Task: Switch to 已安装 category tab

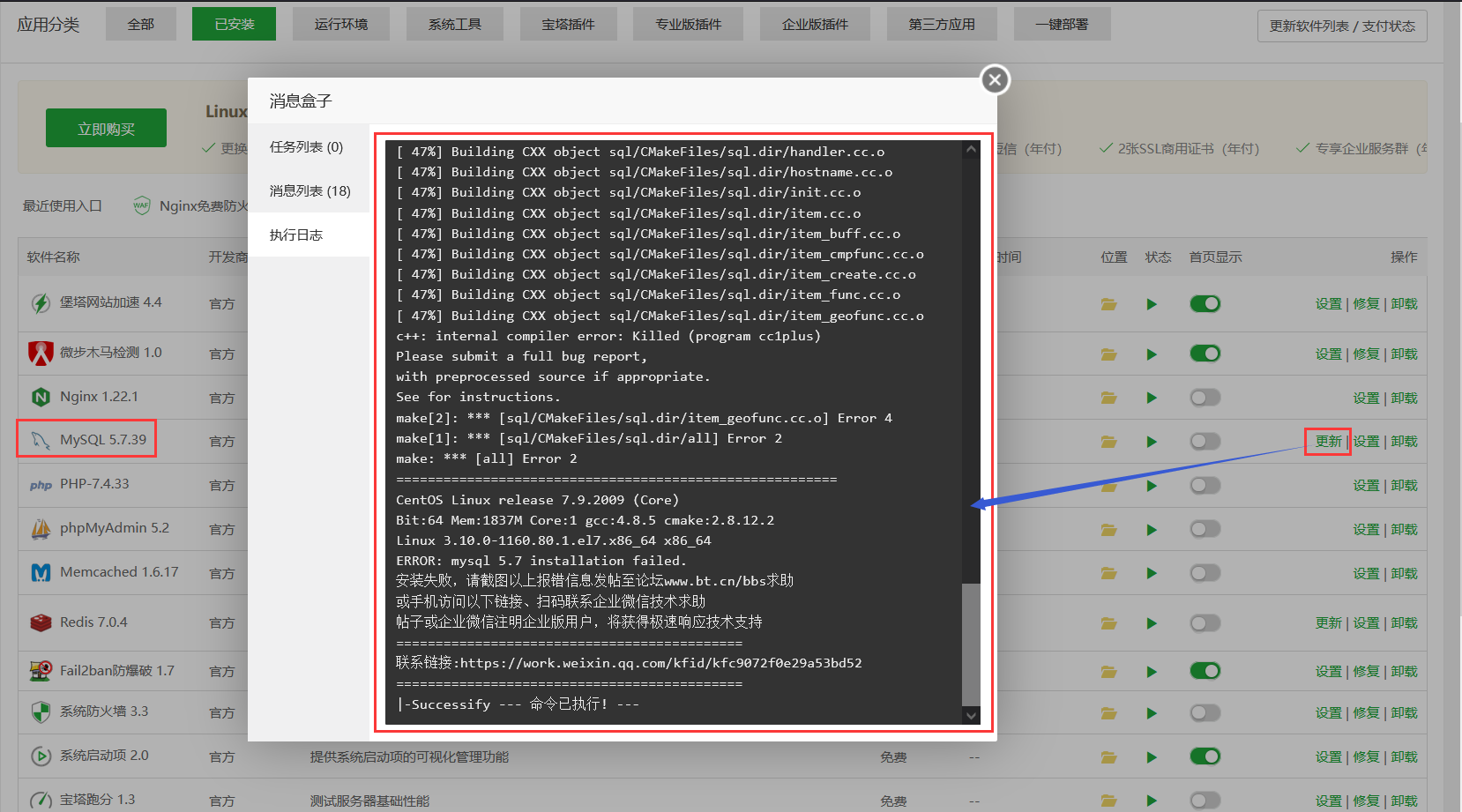Action: (x=234, y=25)
